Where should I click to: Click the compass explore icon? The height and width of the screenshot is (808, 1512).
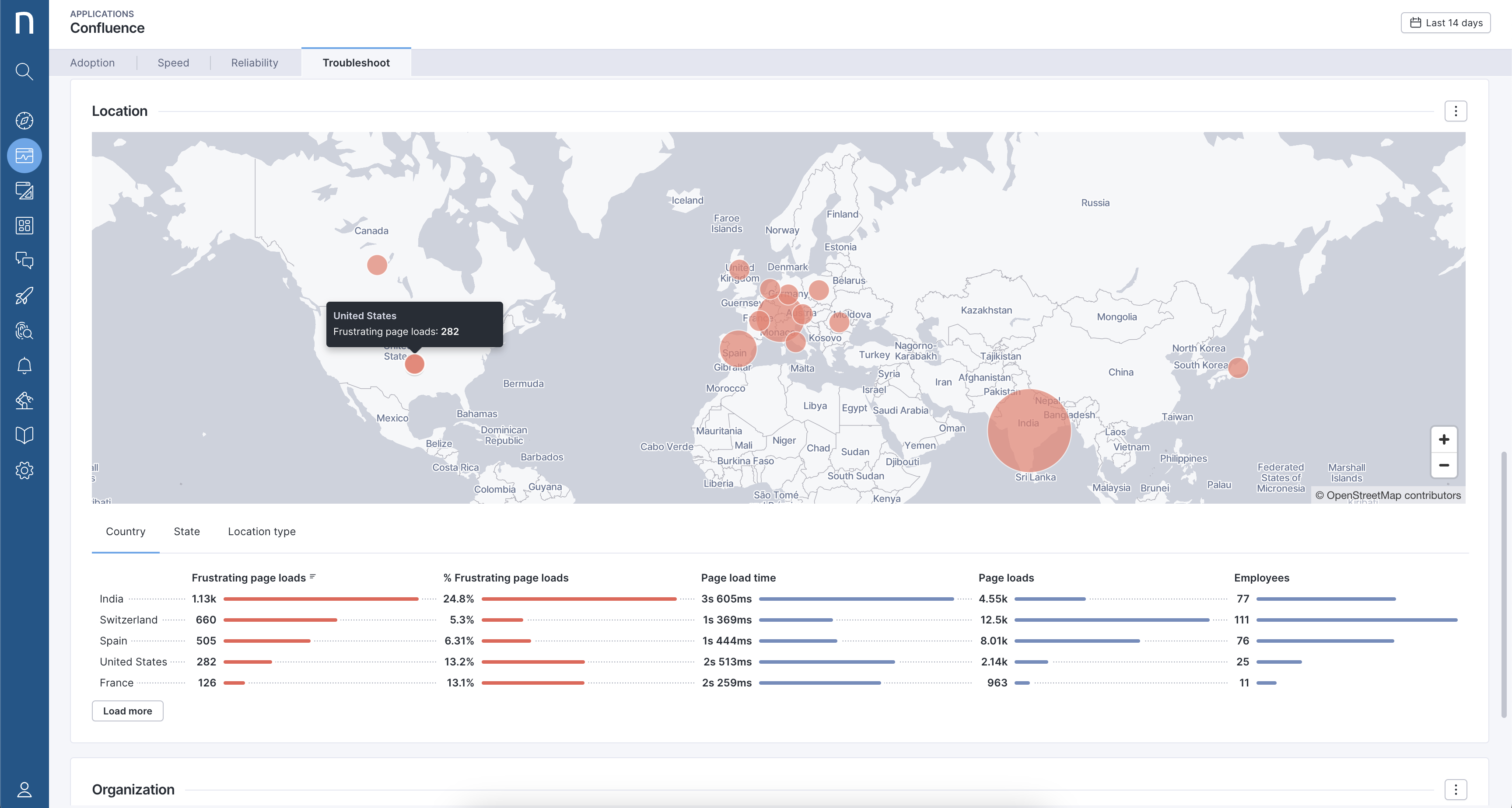coord(24,121)
